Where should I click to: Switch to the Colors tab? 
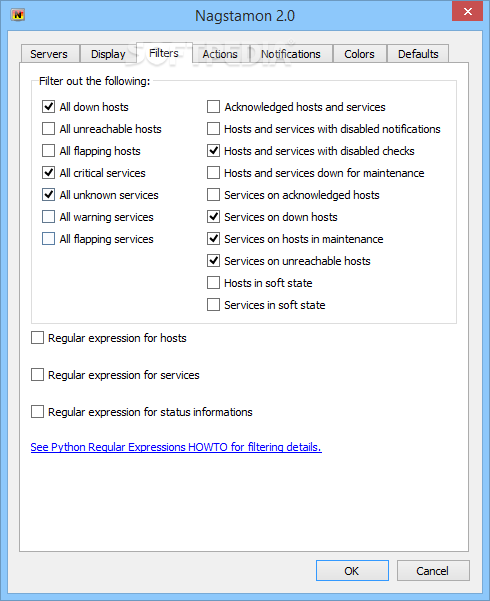360,54
